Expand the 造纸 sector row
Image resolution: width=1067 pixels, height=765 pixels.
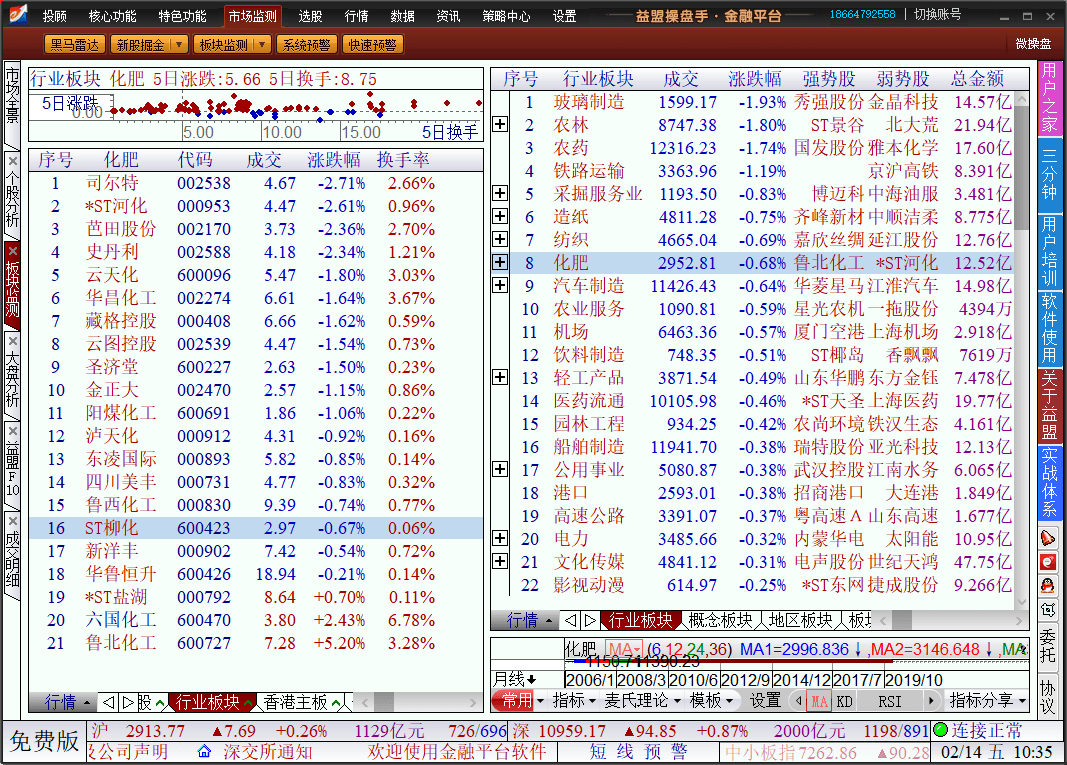pyautogui.click(x=500, y=216)
